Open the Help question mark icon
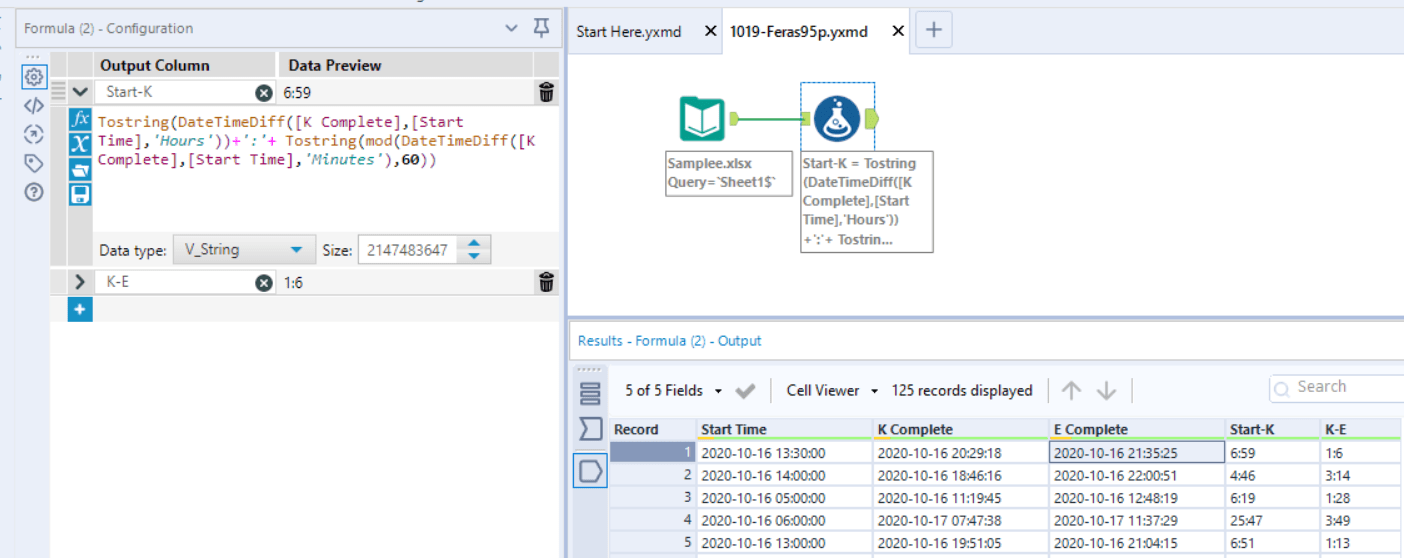The width and height of the screenshot is (1404, 558). pyautogui.click(x=34, y=192)
